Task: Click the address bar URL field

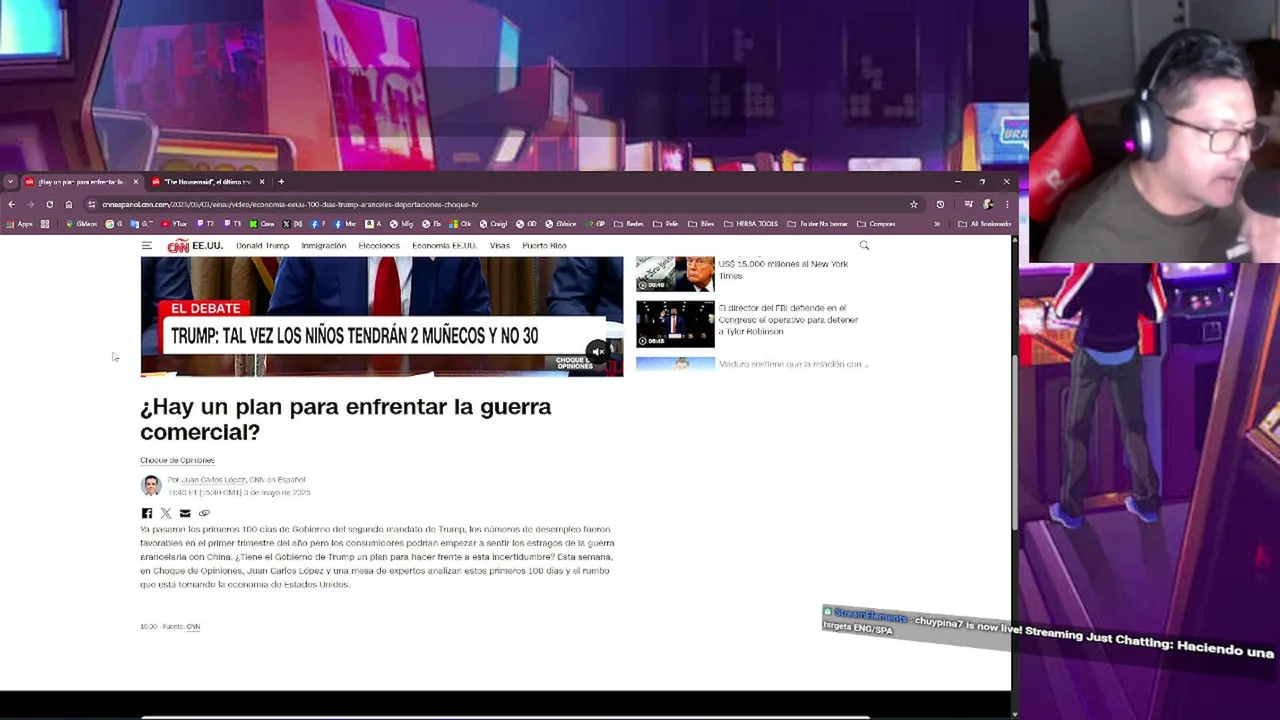Action: click(x=500, y=204)
